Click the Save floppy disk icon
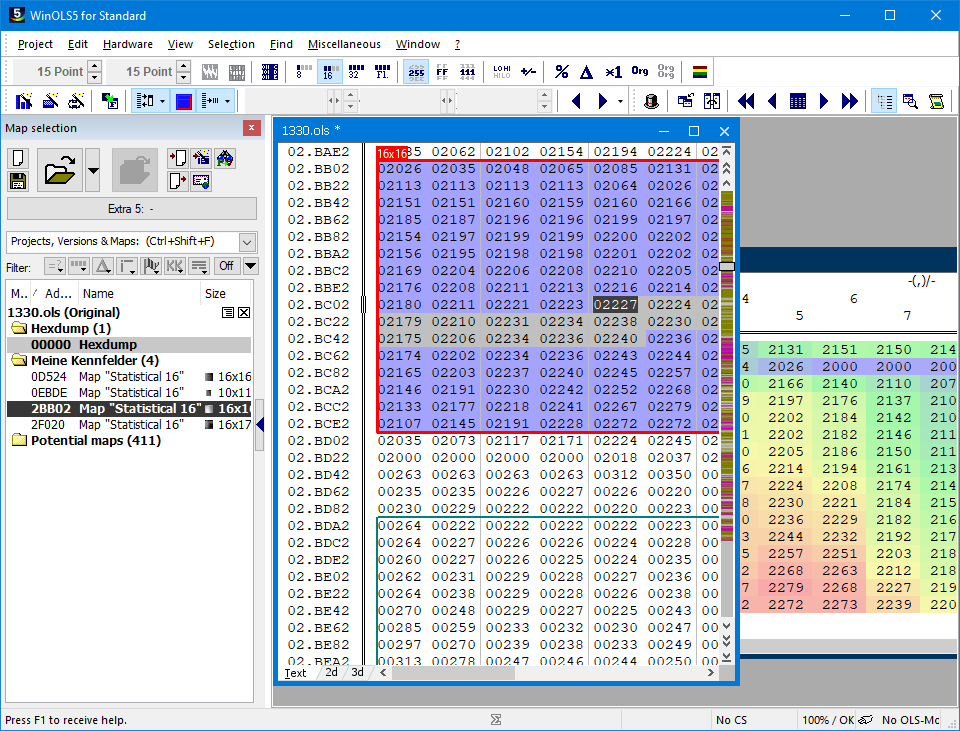The image size is (960, 731). coord(18,181)
